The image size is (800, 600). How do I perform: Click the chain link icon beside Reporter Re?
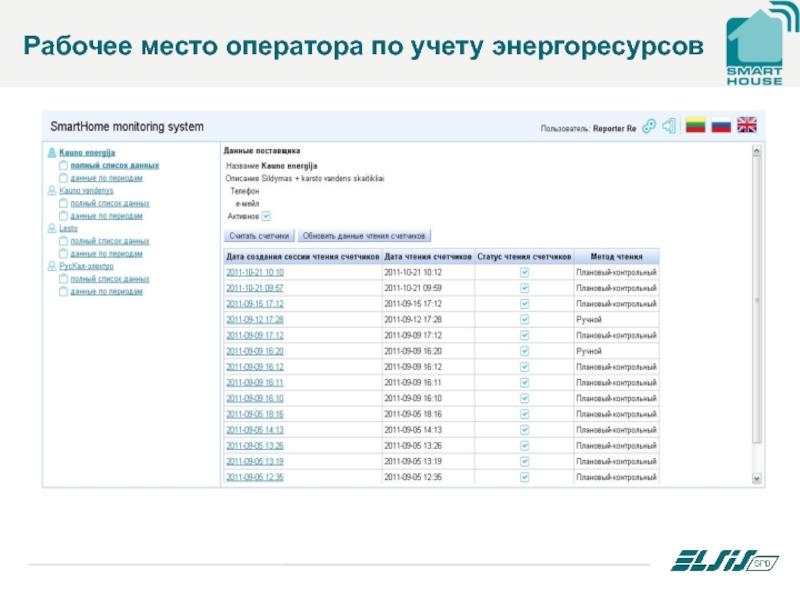point(649,126)
